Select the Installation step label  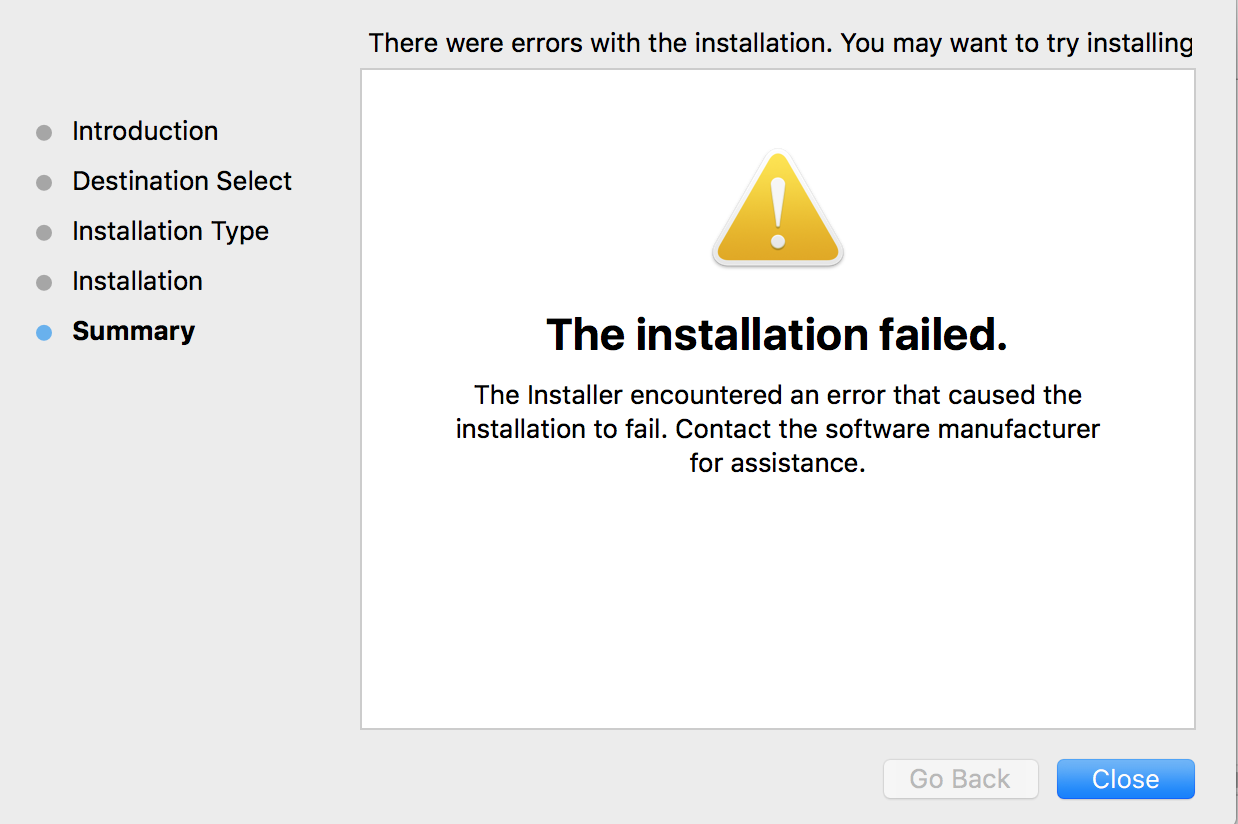(x=137, y=281)
